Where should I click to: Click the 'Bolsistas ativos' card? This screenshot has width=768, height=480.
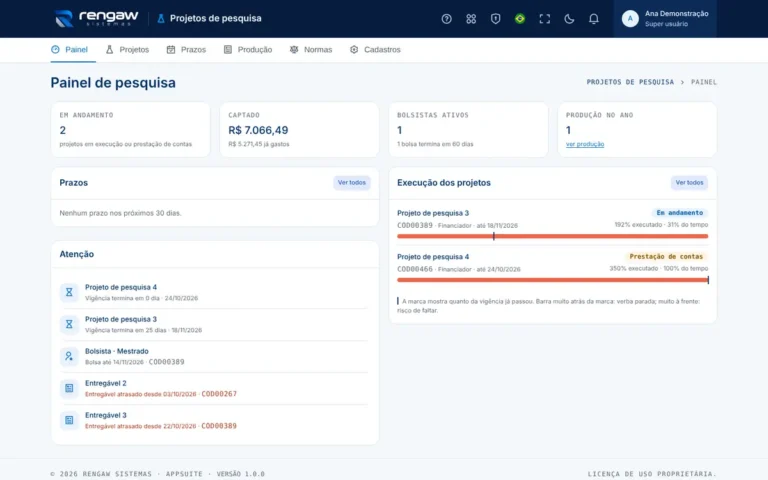point(468,130)
